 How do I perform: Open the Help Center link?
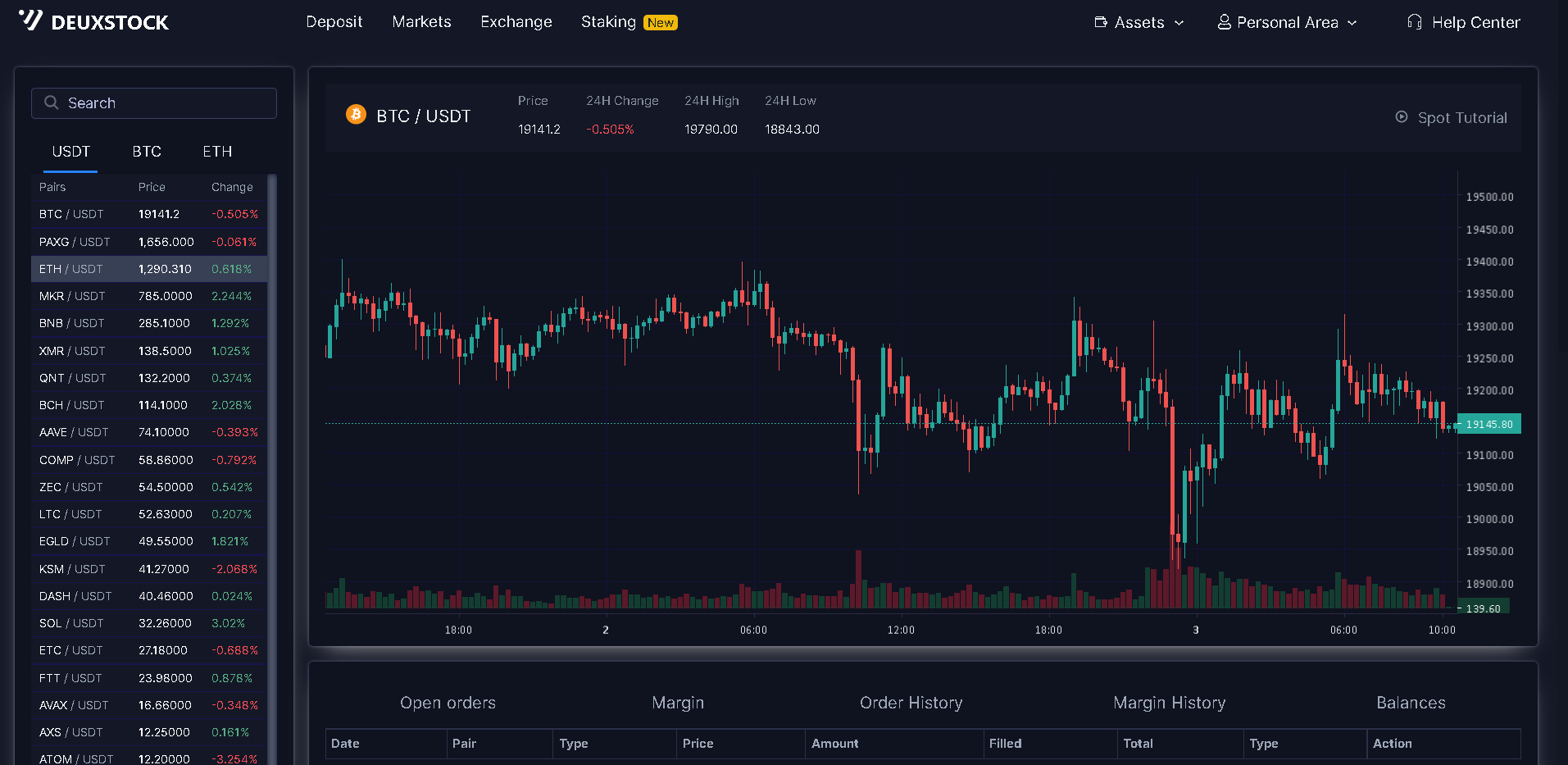click(x=1475, y=23)
